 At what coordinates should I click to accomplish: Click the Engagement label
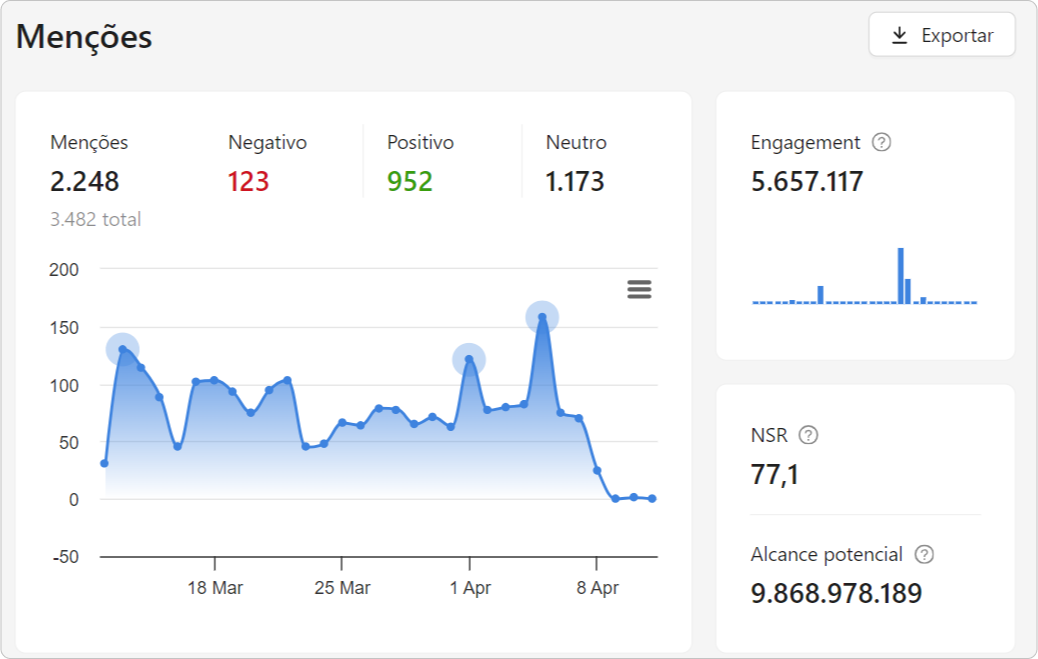805,143
